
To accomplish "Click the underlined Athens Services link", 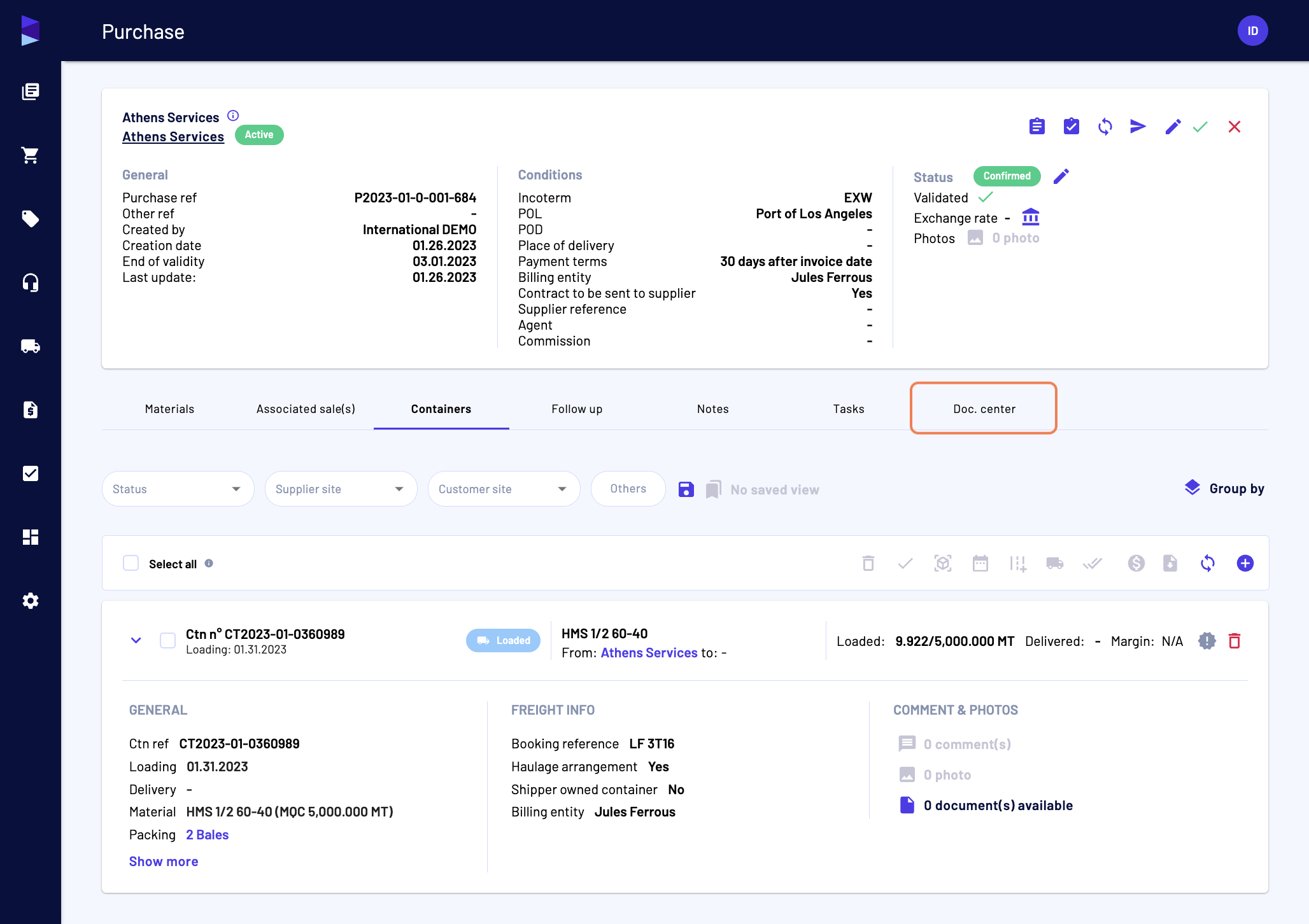I will click(x=173, y=136).
